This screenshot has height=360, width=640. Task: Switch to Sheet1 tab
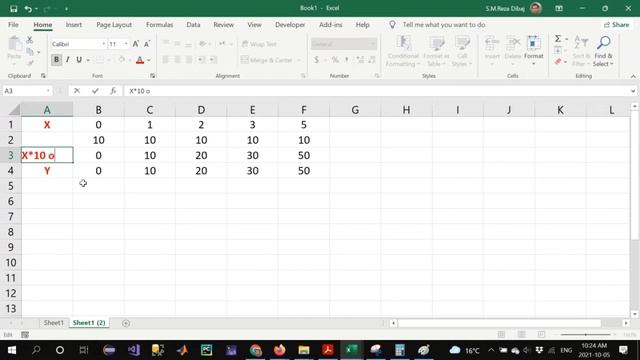pyautogui.click(x=53, y=323)
